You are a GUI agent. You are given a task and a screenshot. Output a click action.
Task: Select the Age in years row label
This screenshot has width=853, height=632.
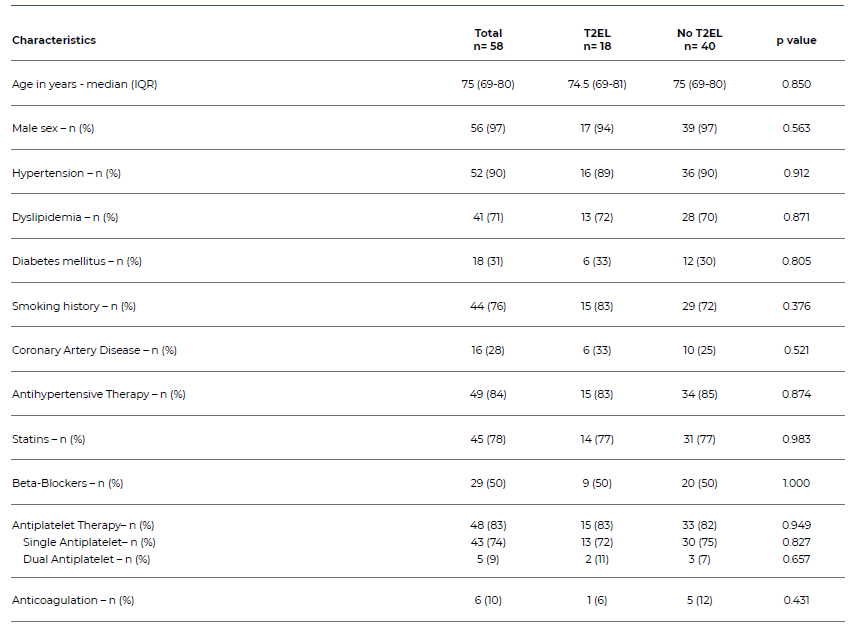(x=84, y=85)
